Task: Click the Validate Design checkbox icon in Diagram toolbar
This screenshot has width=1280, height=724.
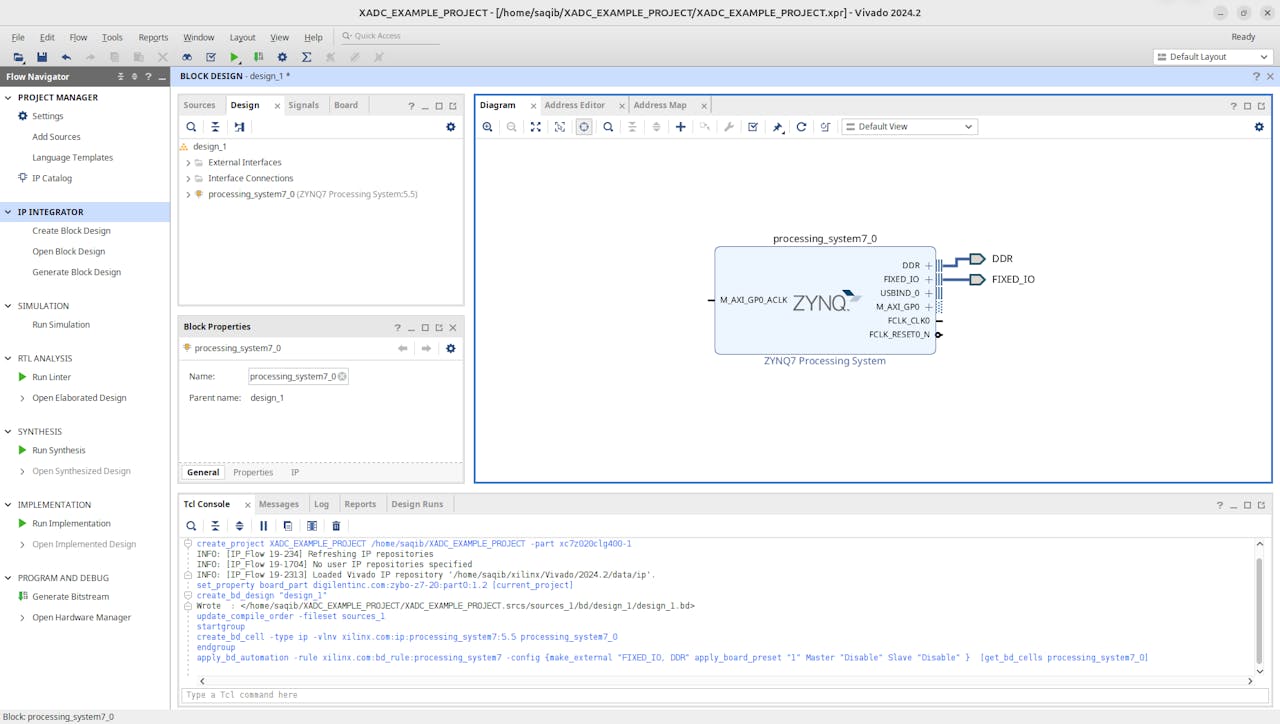Action: (x=753, y=127)
